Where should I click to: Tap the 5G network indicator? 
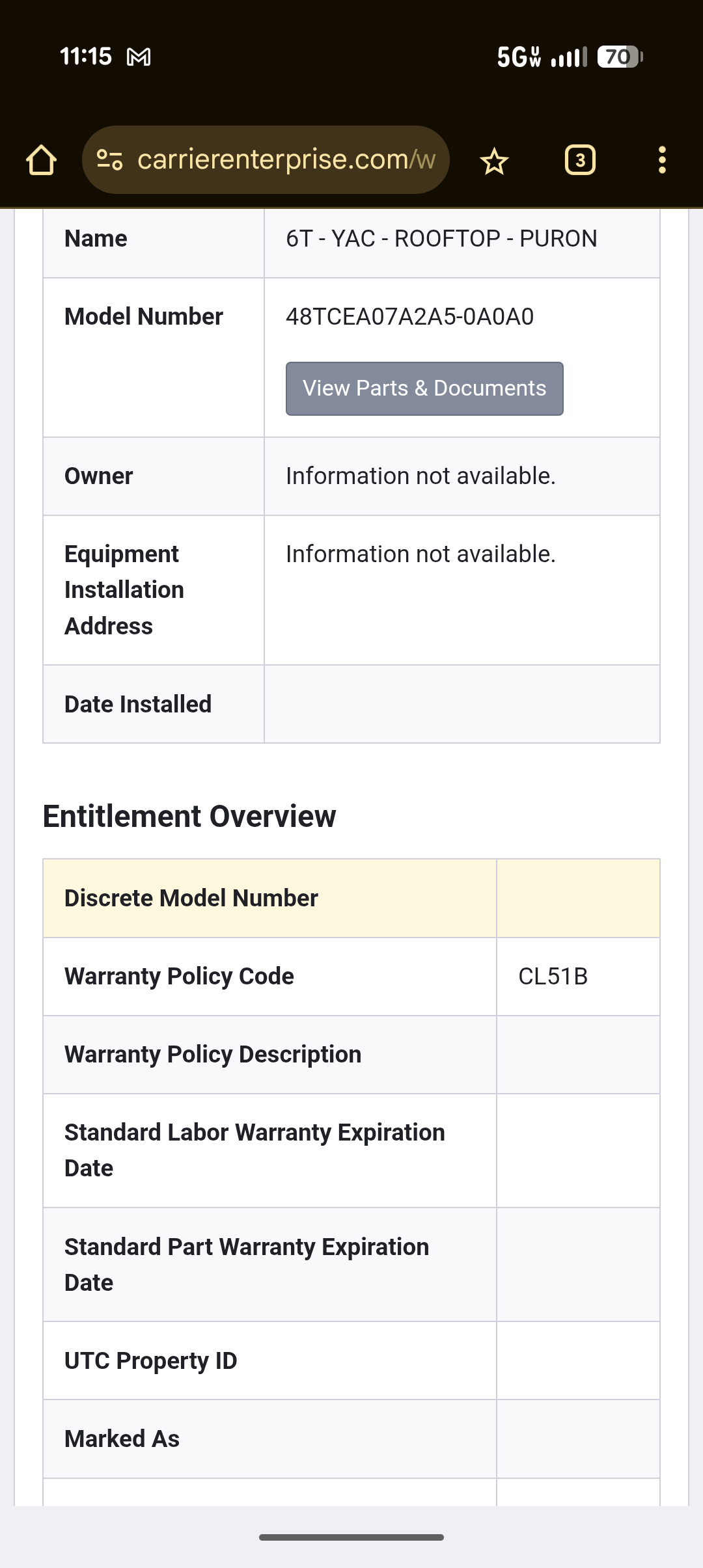coord(519,57)
